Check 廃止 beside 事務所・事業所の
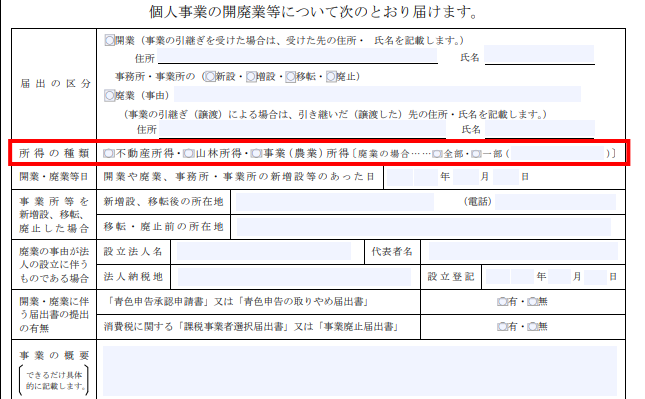 point(331,77)
